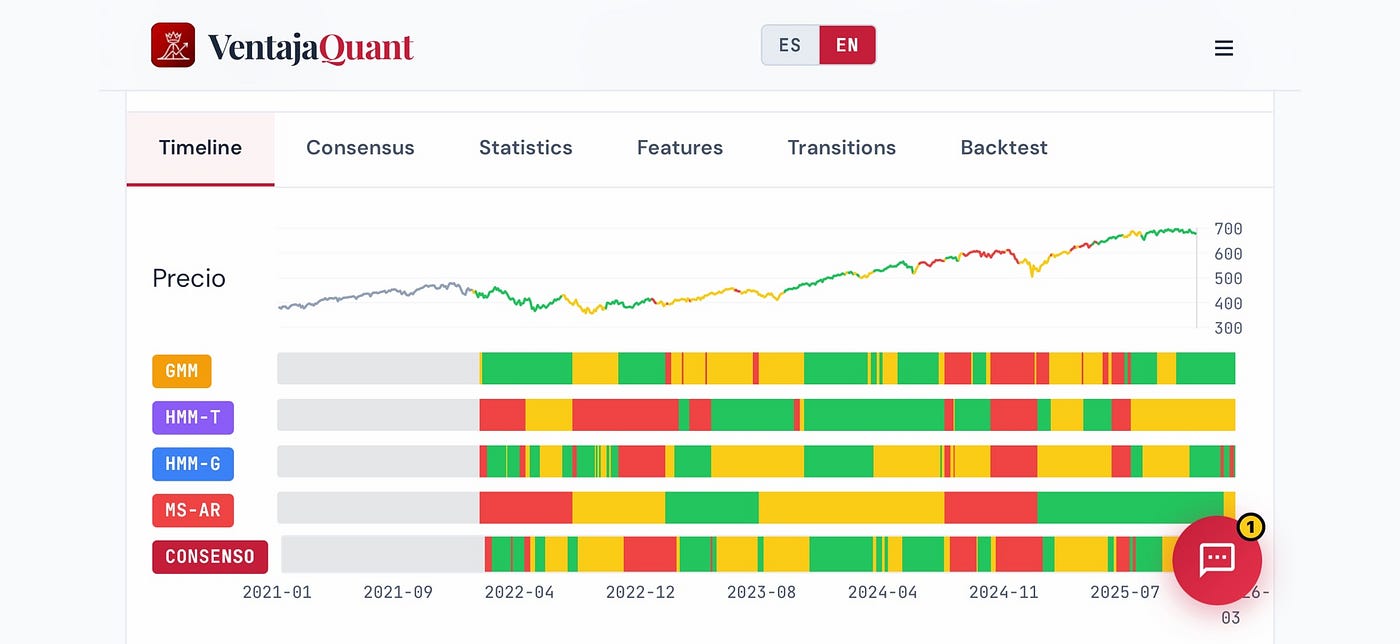Screen dimensions: 1400x644
Task: Click the 2023-08 date axis label
Action: pos(761,592)
